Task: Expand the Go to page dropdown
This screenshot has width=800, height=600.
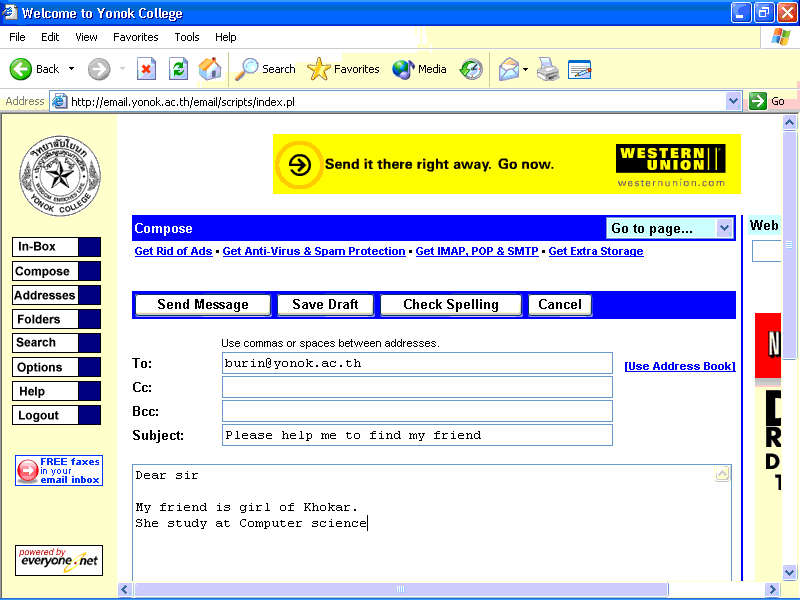Action: click(725, 228)
